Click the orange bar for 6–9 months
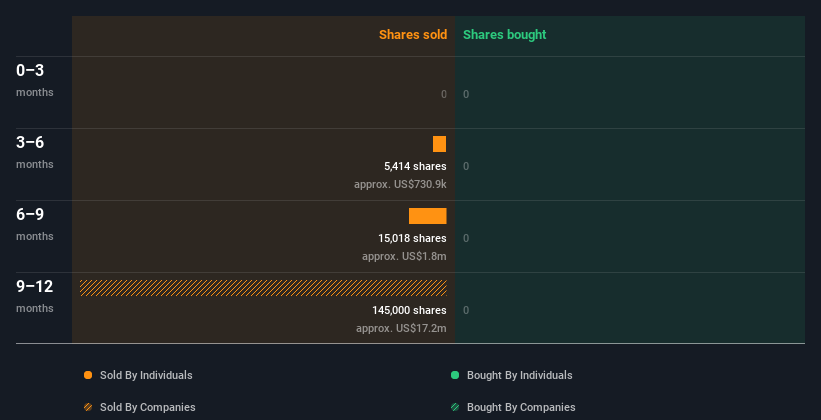821x420 pixels. (428, 216)
